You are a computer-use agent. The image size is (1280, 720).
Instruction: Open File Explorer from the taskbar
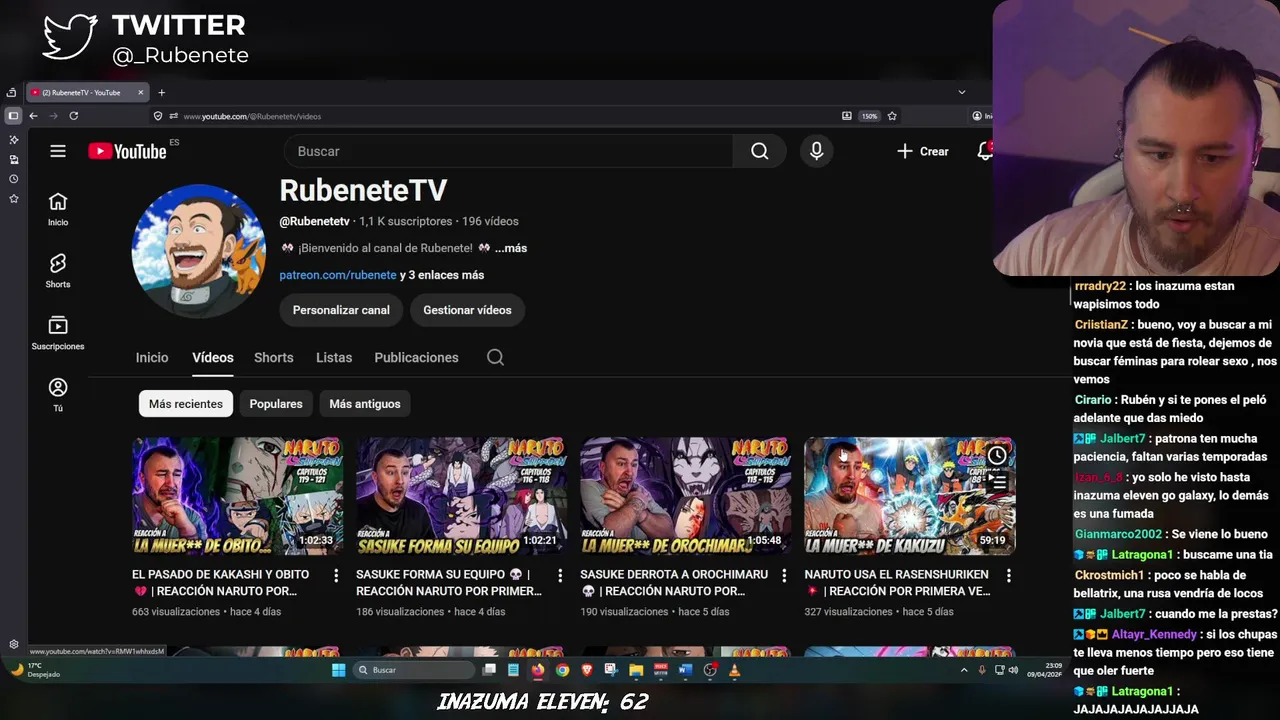click(x=636, y=670)
